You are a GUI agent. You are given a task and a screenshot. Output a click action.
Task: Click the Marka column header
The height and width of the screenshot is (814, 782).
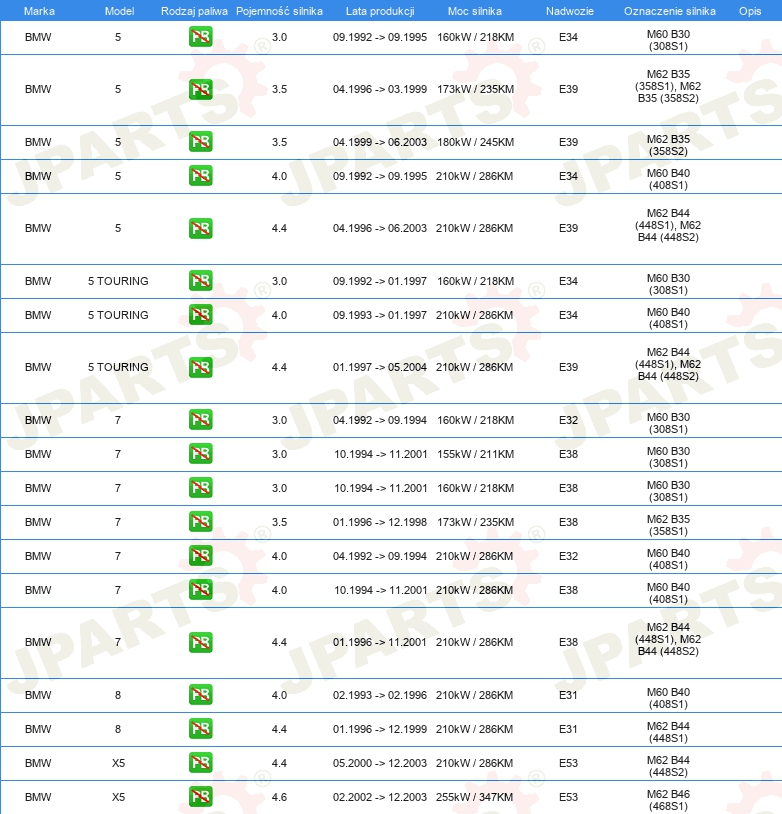point(39,11)
